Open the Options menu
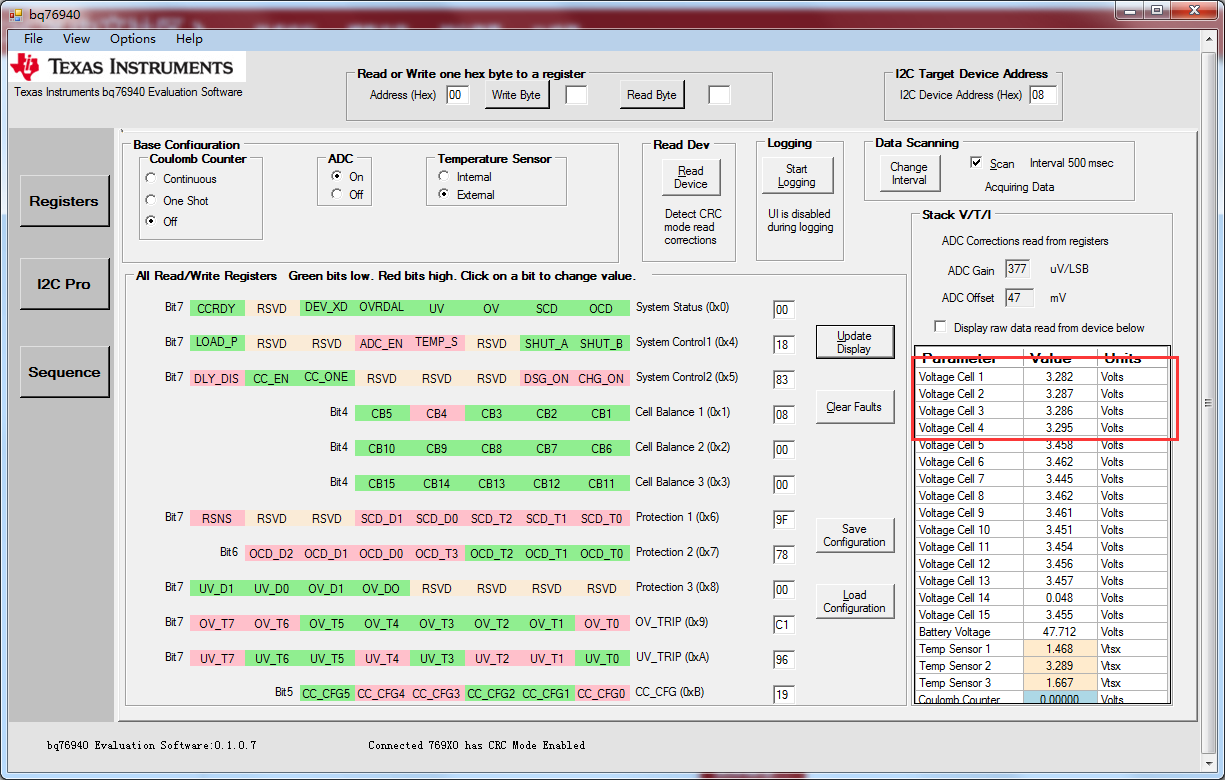 click(x=132, y=39)
